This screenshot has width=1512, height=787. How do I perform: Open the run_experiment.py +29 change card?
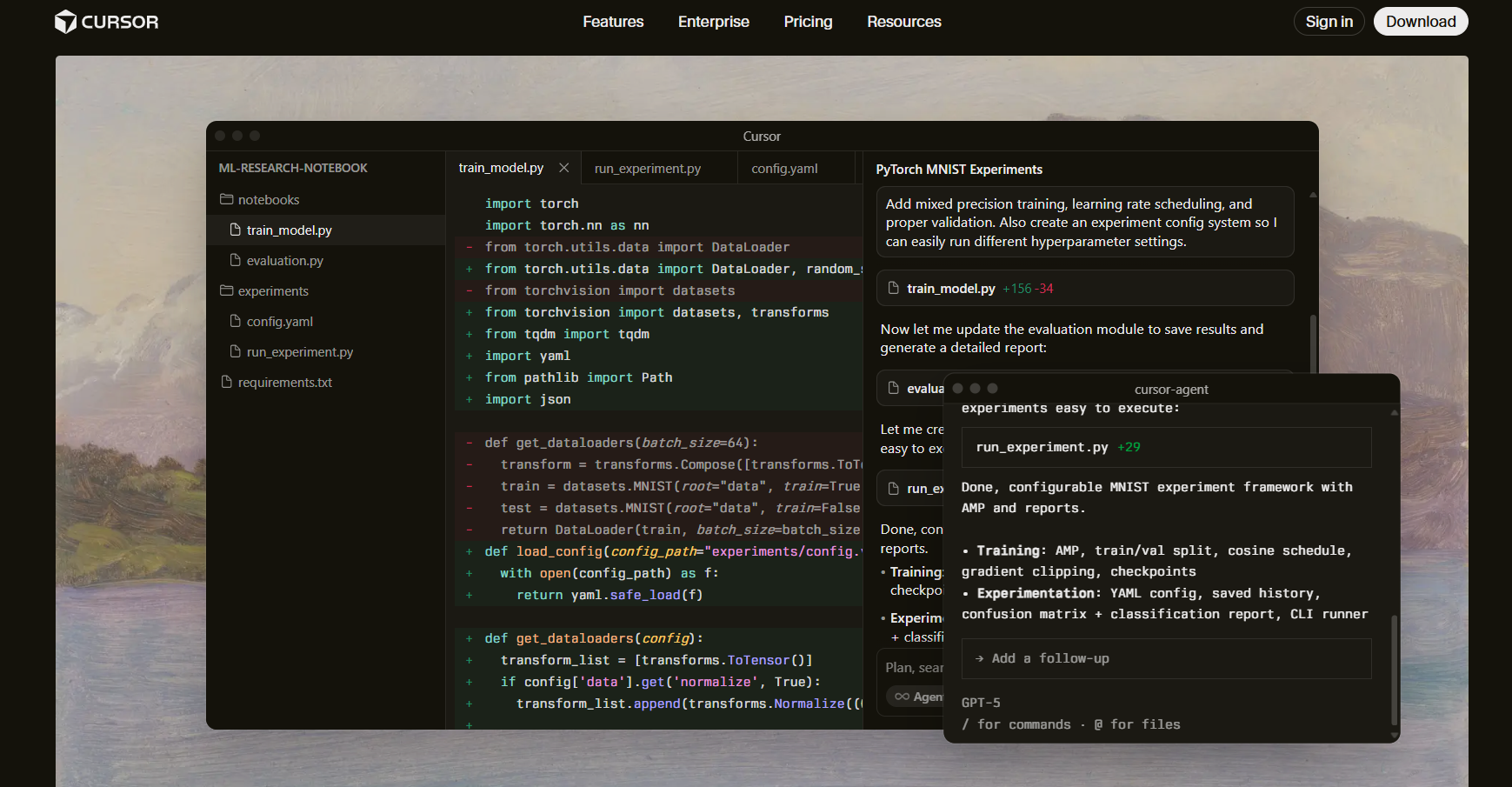1166,447
